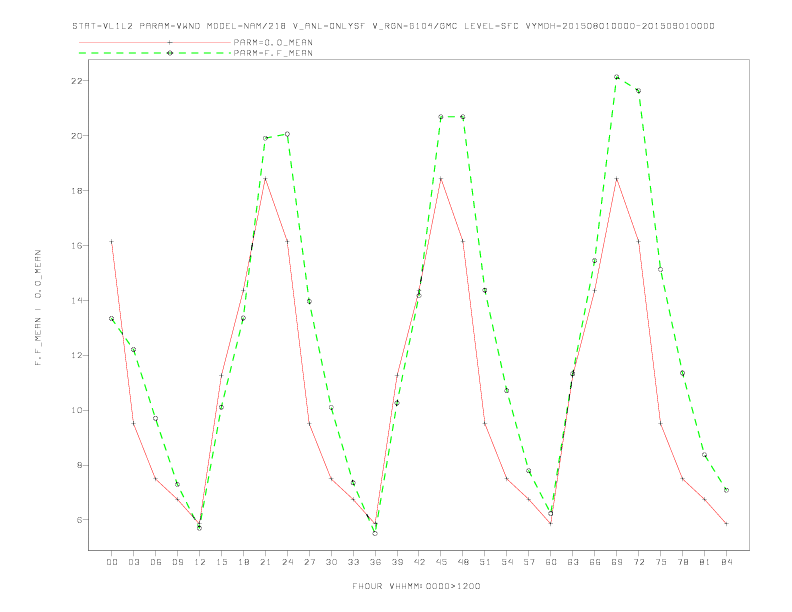
Task: Click the green circle at hour 12
Action: (x=200, y=528)
